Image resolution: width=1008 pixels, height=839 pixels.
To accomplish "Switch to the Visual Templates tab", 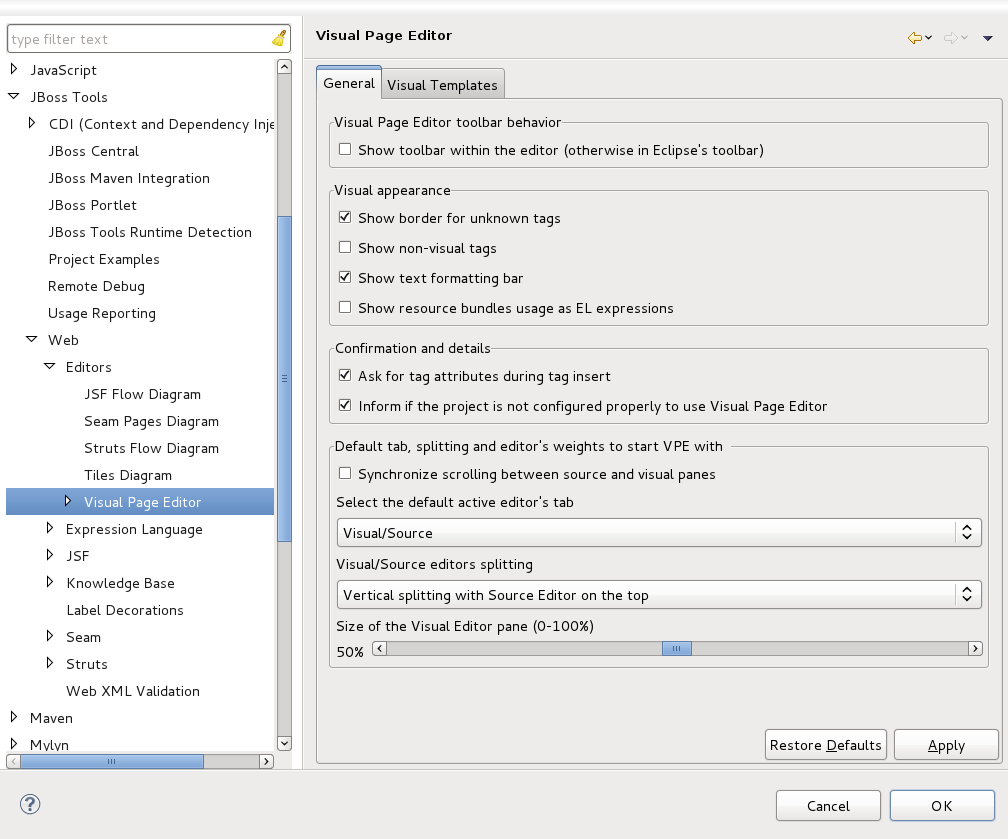I will 442,85.
